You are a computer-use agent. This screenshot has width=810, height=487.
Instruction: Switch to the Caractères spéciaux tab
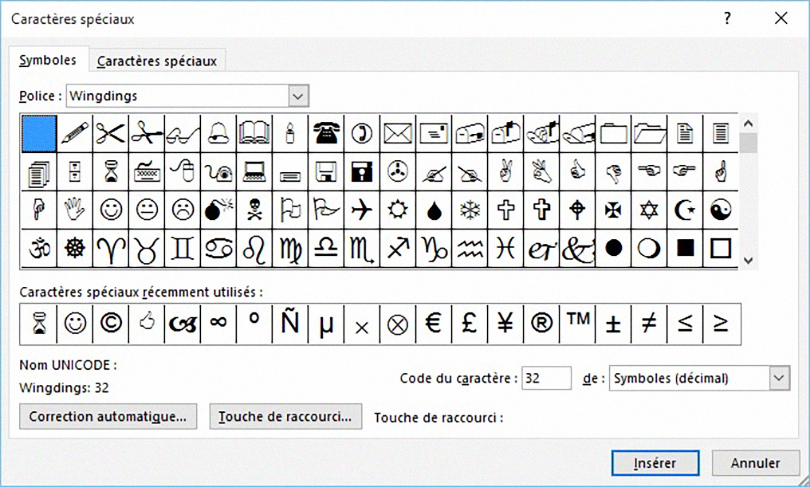157,60
